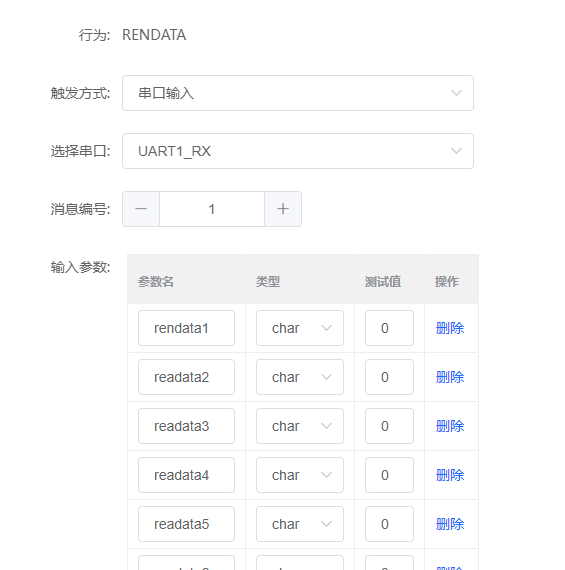
Task: Open the 选择串口 dropdown showing UART1_RX
Action: 298,151
